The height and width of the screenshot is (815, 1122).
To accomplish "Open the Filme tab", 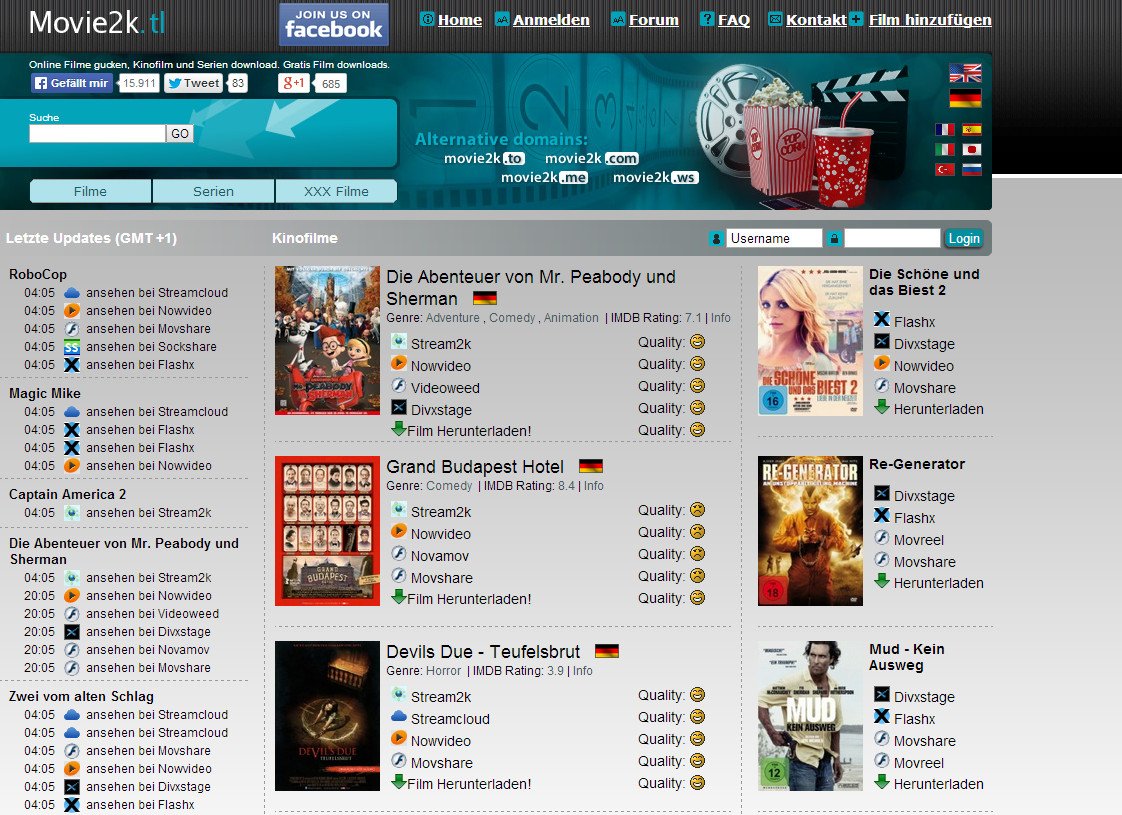I will point(90,191).
